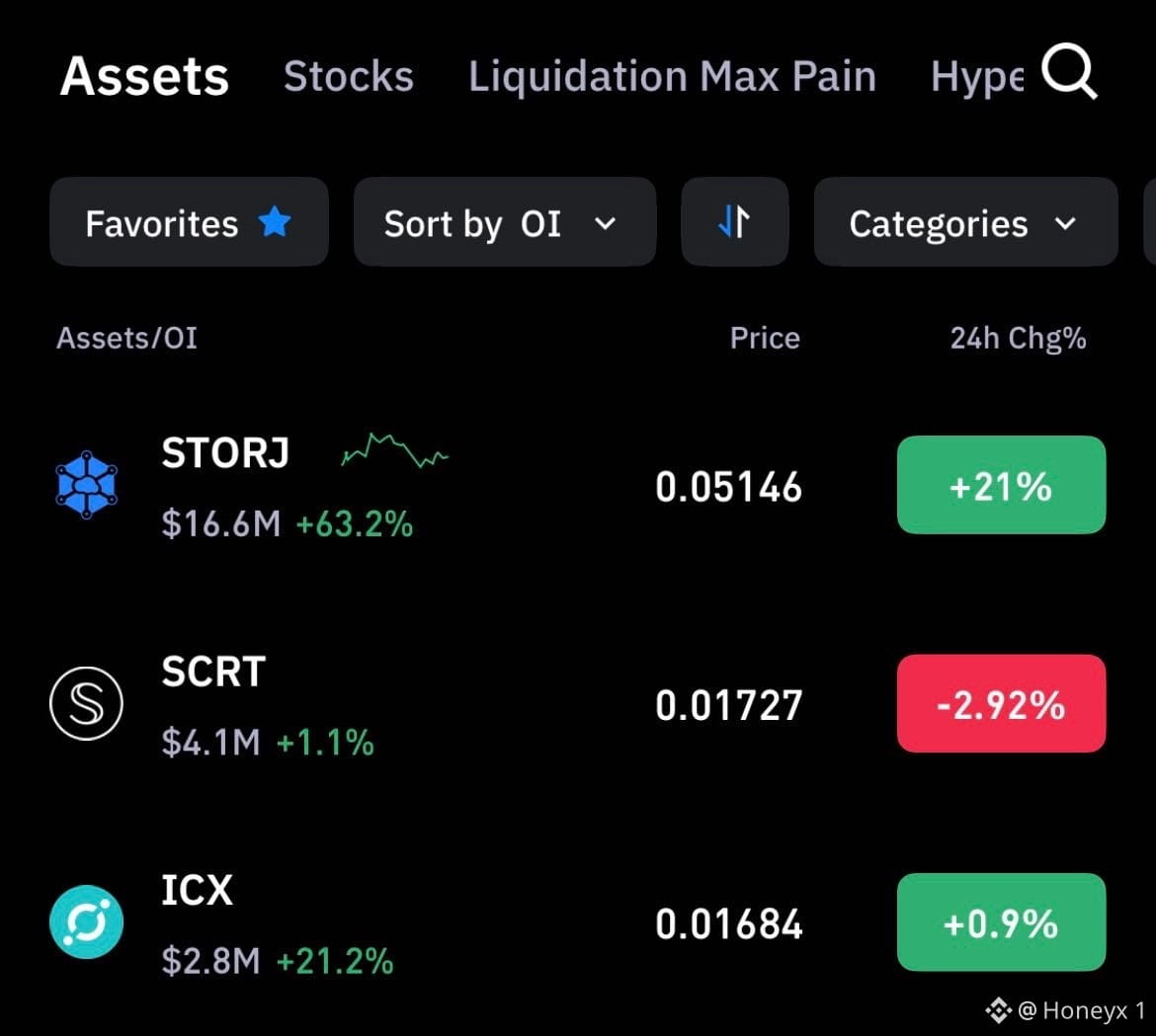Click the Binance logo watermark
Viewport: 1156px width, 1036px height.
(x=998, y=1010)
